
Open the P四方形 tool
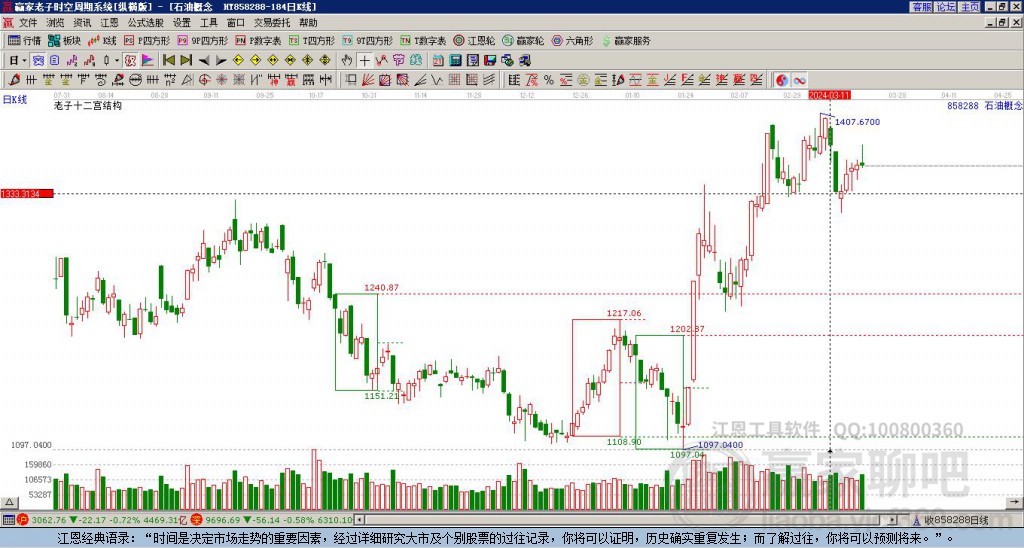point(147,40)
